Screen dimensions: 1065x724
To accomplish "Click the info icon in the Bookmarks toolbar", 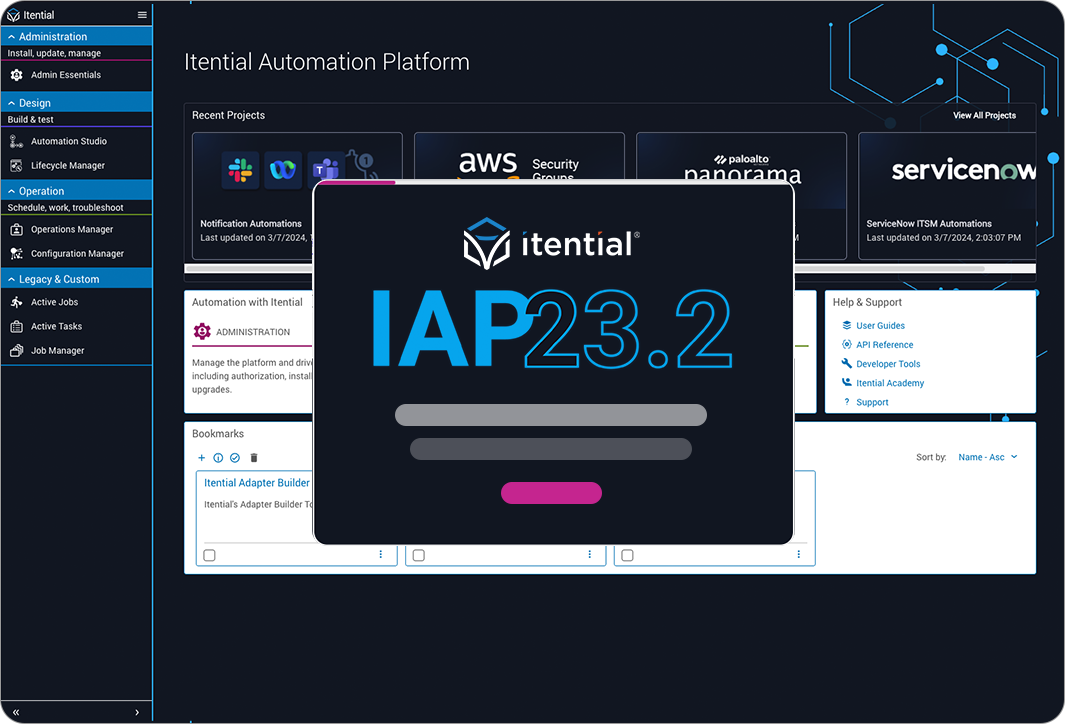I will 218,458.
